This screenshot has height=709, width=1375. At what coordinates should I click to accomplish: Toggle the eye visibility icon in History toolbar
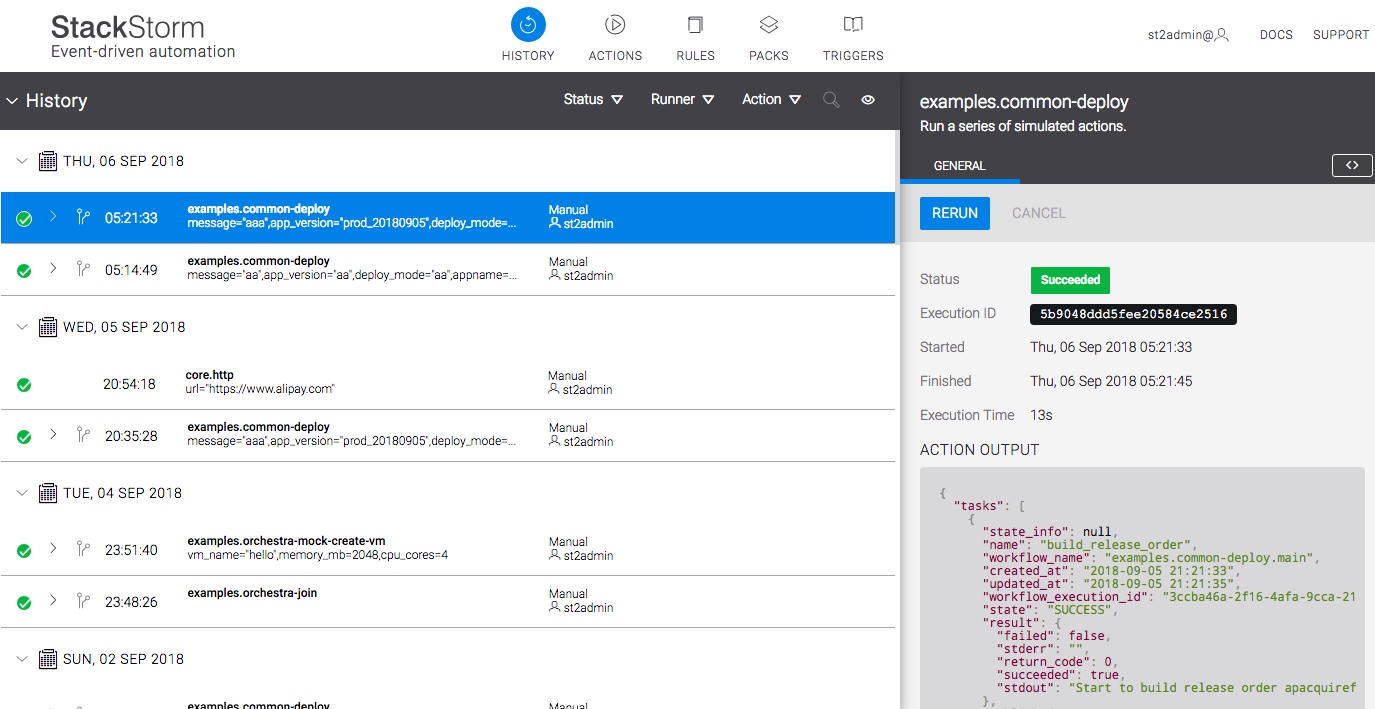coord(867,99)
